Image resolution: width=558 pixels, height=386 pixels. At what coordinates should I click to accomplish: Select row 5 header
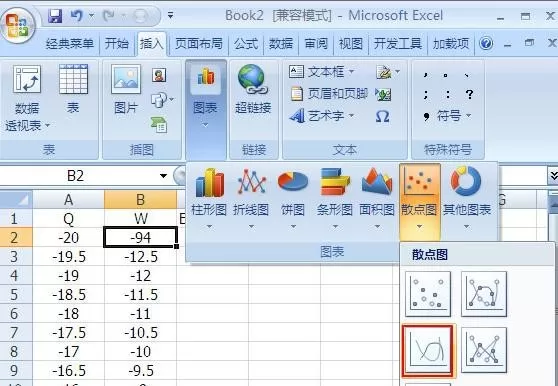pyautogui.click(x=16, y=295)
